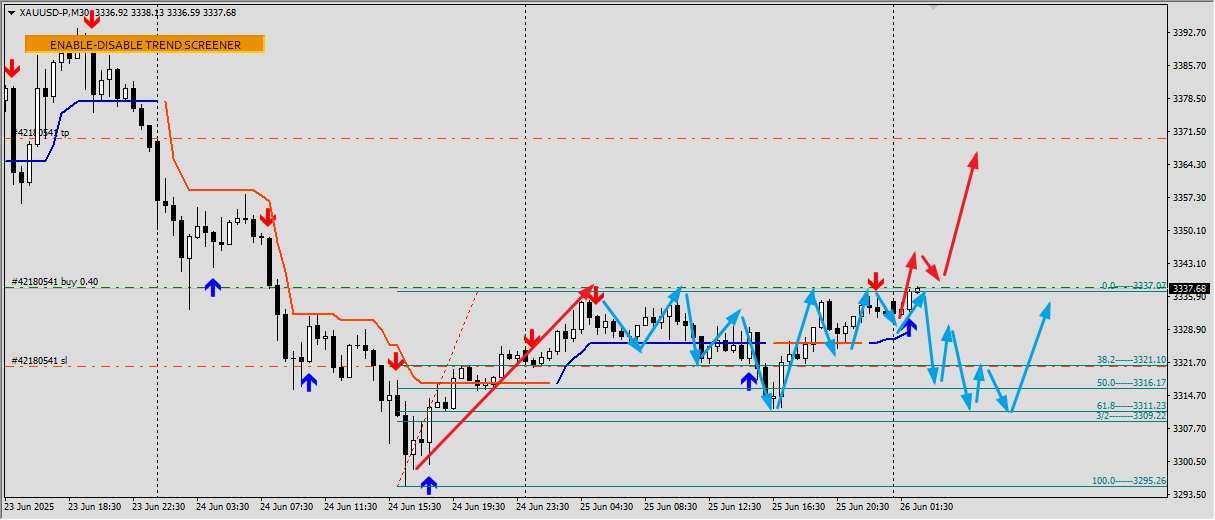
Task: Click the 24 Jun 15:30 time axis label
Action: click(414, 507)
